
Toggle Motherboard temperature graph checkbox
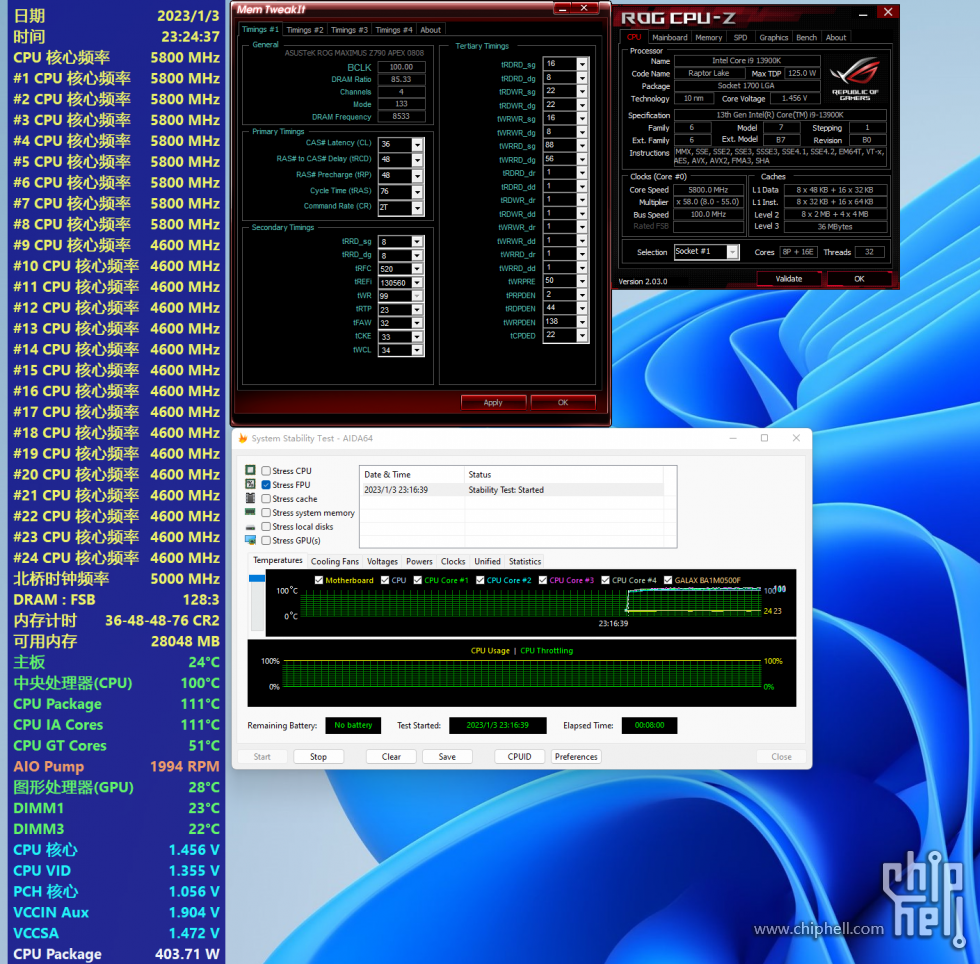click(x=319, y=580)
